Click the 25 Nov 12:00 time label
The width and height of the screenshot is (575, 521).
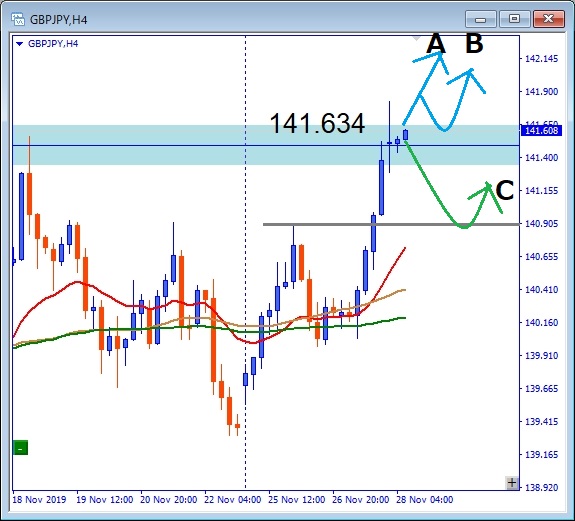(x=297, y=500)
